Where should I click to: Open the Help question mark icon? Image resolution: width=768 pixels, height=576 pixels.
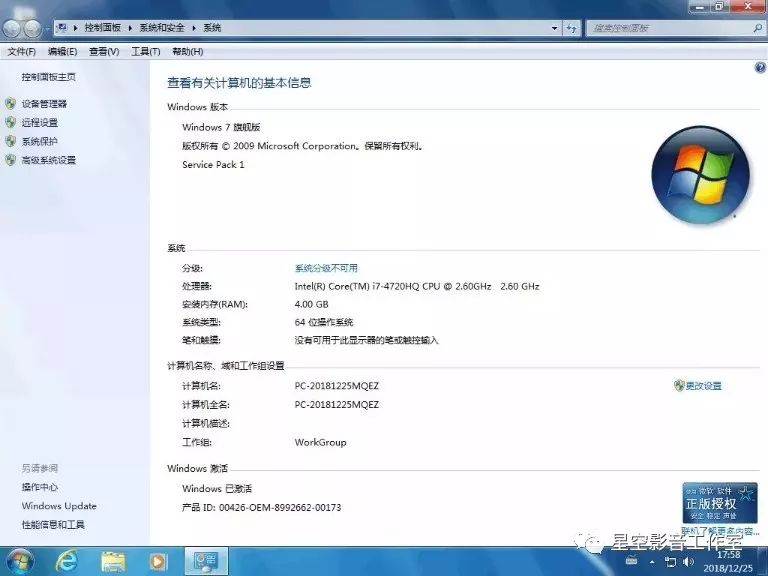[x=760, y=68]
